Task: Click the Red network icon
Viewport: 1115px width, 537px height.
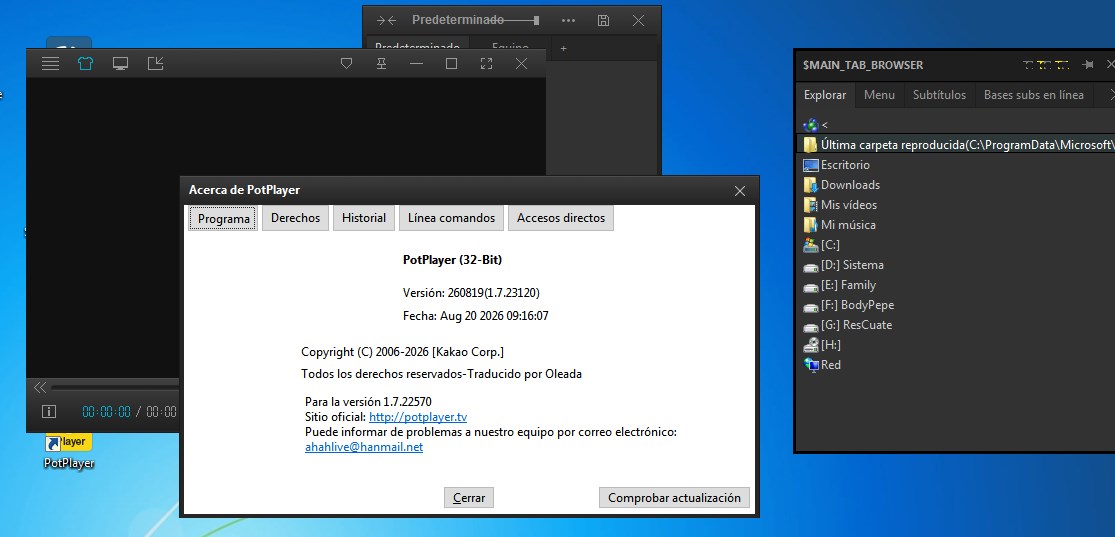Action: 811,365
